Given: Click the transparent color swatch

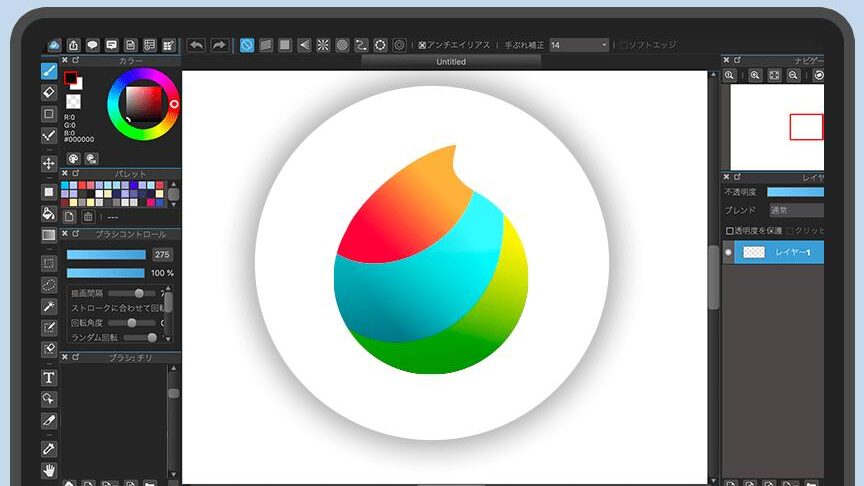Looking at the screenshot, I should click(73, 101).
